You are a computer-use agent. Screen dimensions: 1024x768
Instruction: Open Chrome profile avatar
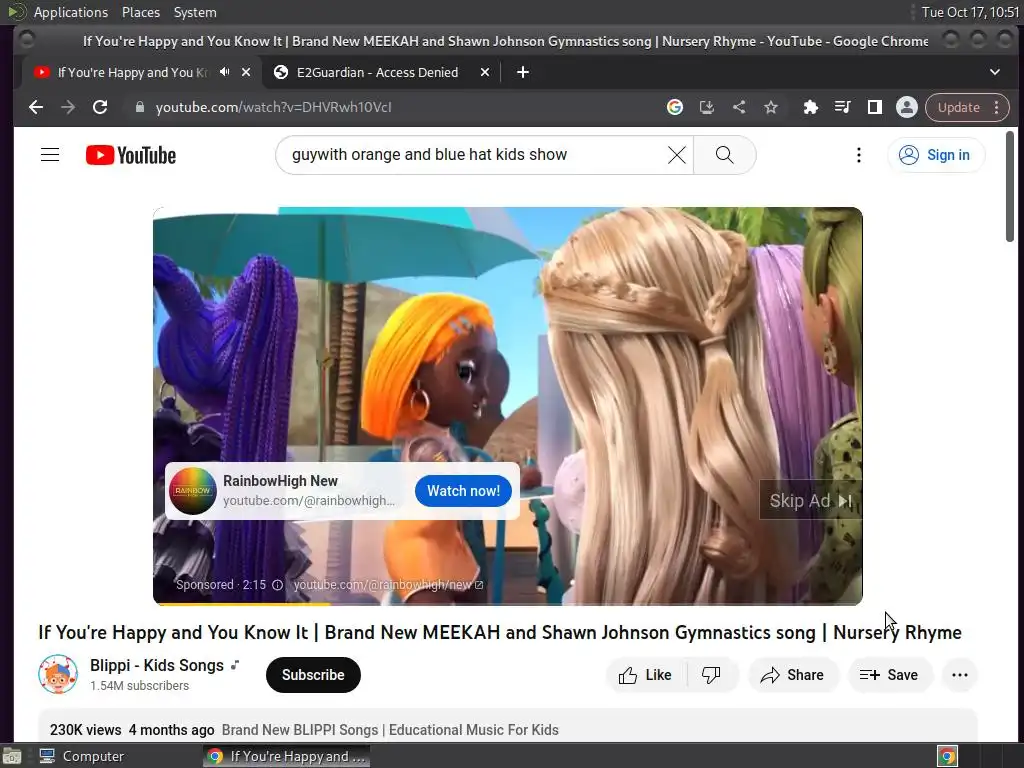point(906,107)
